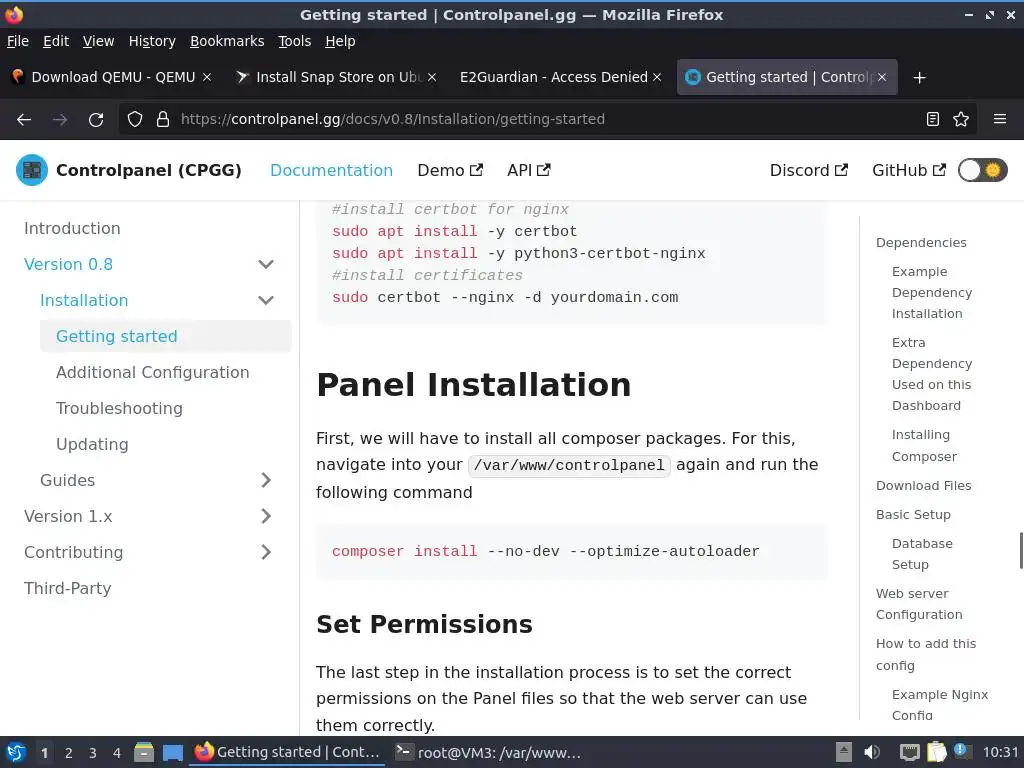Image resolution: width=1024 pixels, height=768 pixels.
Task: Open the Edit menu
Action: click(56, 41)
